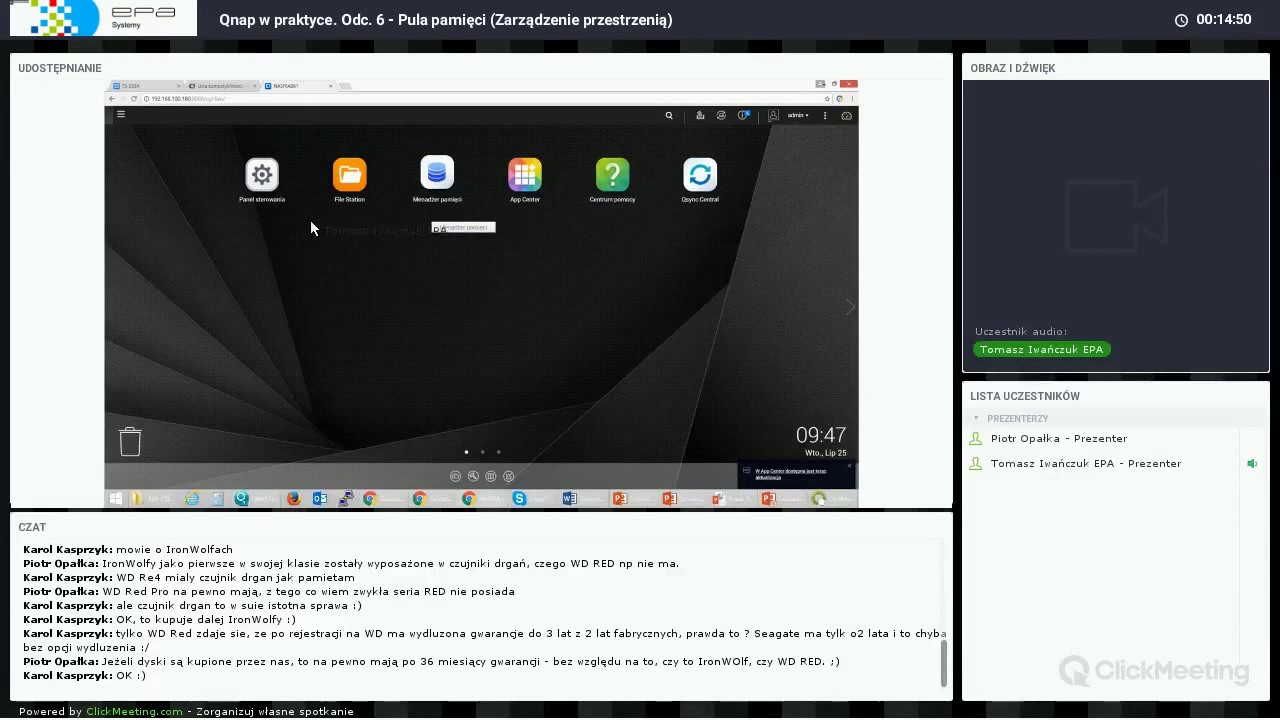Click the webinar title Qnap w praktyce
This screenshot has width=1280, height=720.
click(x=446, y=20)
